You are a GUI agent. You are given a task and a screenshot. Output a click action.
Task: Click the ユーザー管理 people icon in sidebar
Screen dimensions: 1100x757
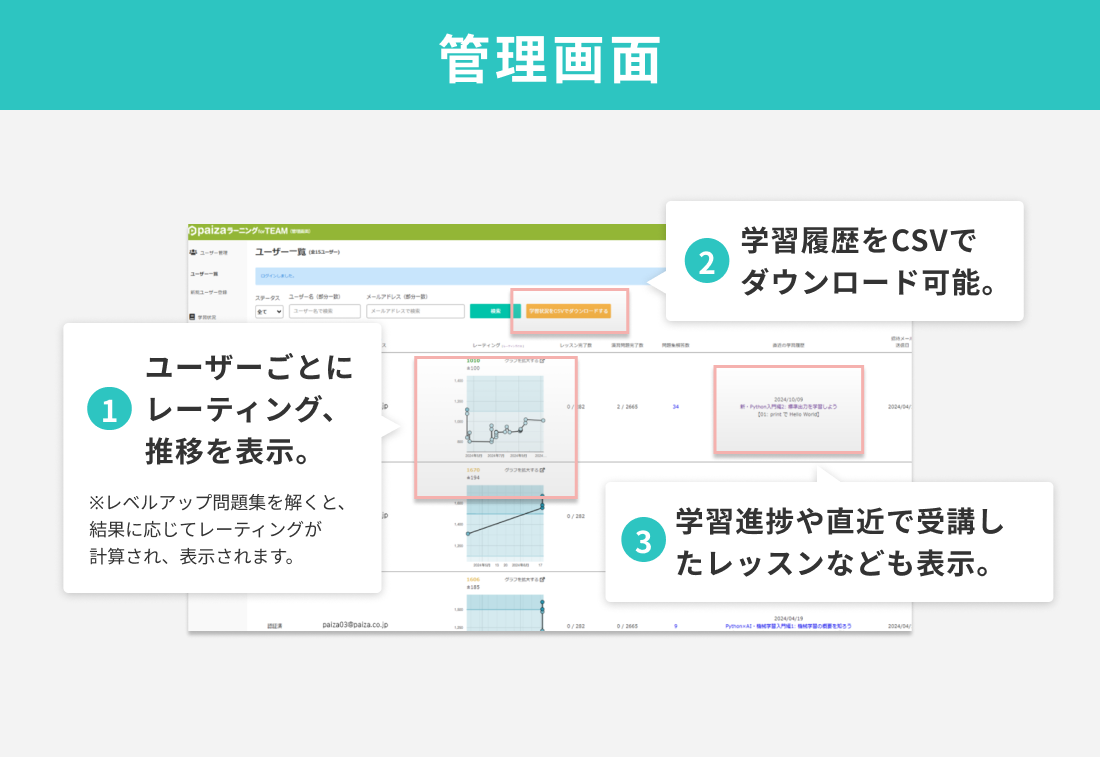pos(194,253)
